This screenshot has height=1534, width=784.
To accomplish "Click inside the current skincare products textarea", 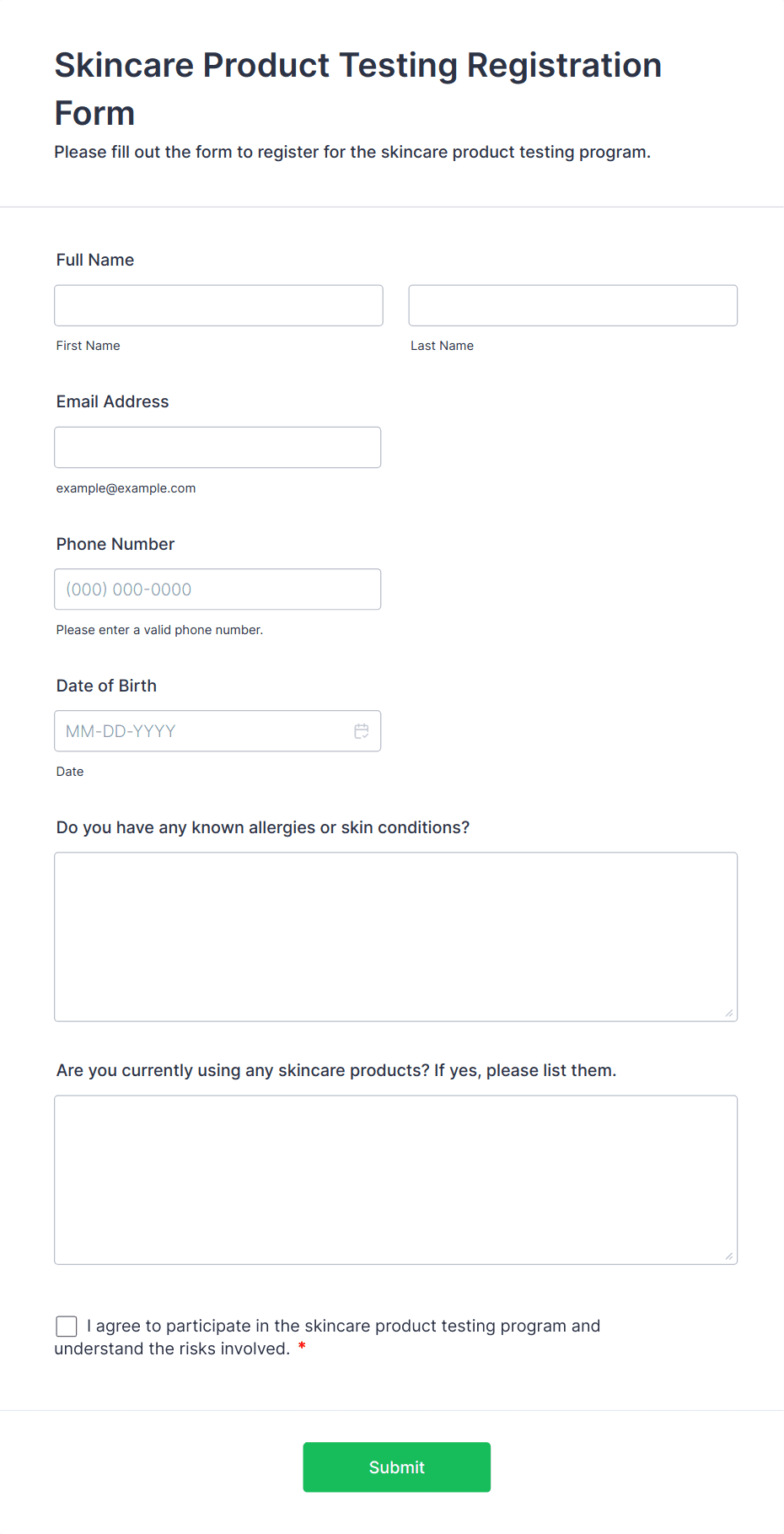I will coord(395,1179).
